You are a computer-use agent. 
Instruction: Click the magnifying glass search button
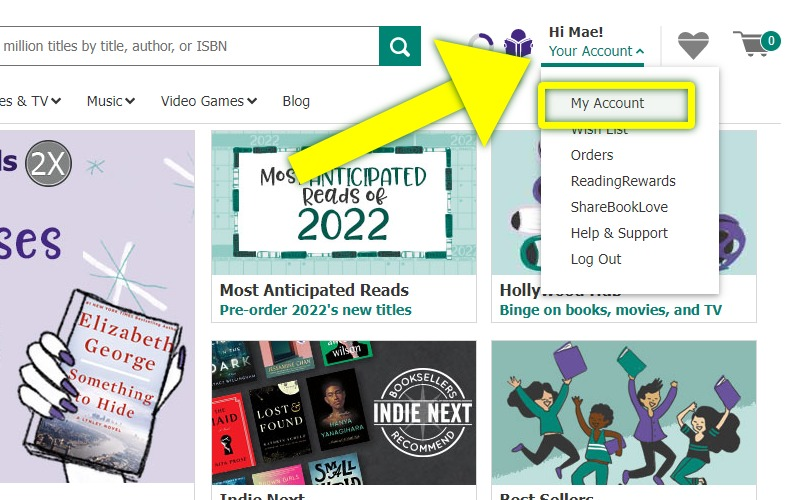click(x=400, y=46)
